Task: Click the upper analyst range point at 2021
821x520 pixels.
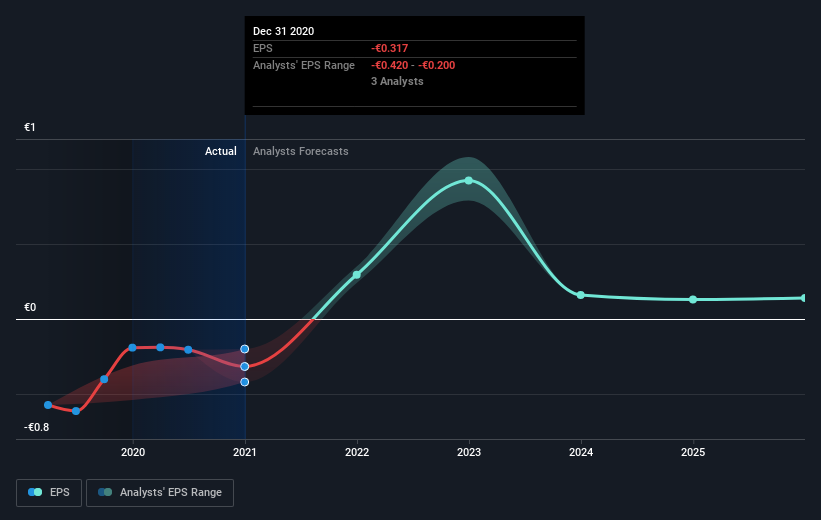Action: point(245,349)
